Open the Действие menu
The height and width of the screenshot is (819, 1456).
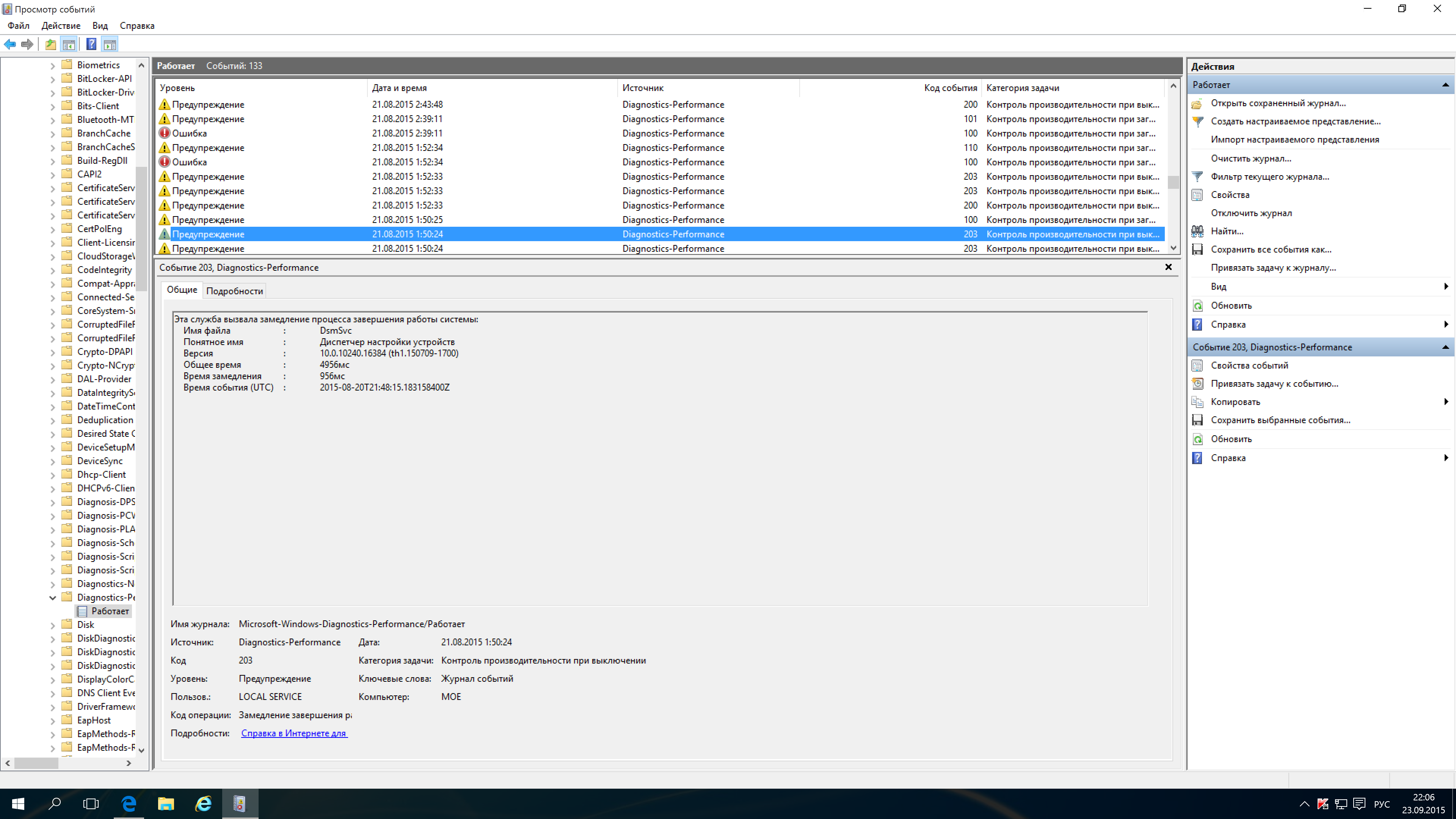pyautogui.click(x=61, y=26)
